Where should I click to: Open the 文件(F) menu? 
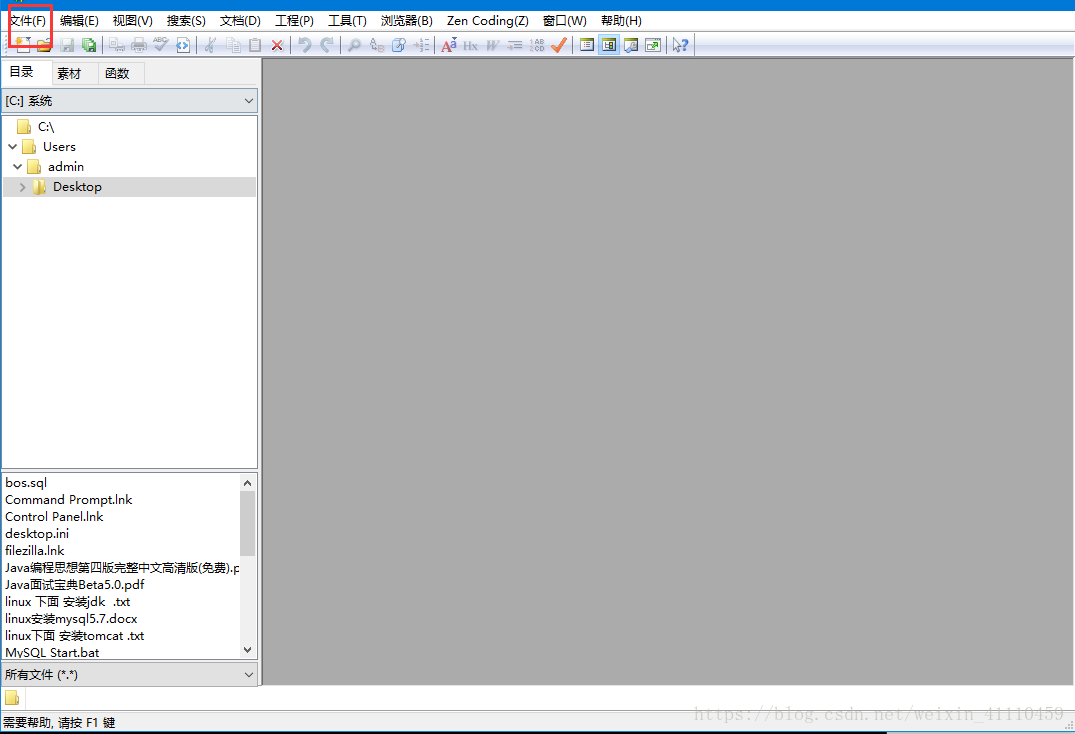pos(28,21)
